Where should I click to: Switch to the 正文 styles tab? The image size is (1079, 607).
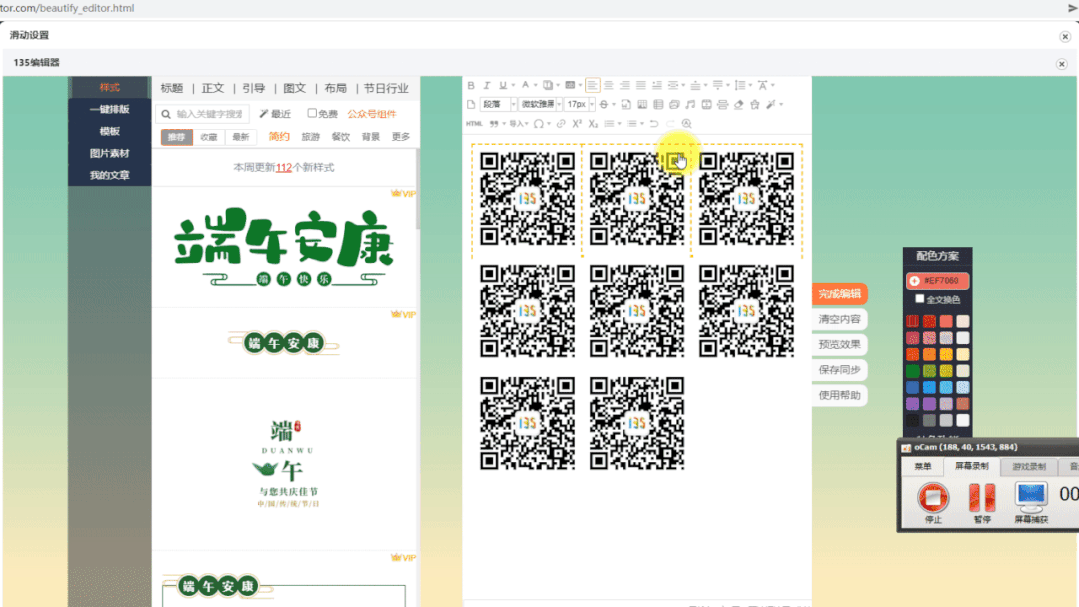tap(213, 88)
